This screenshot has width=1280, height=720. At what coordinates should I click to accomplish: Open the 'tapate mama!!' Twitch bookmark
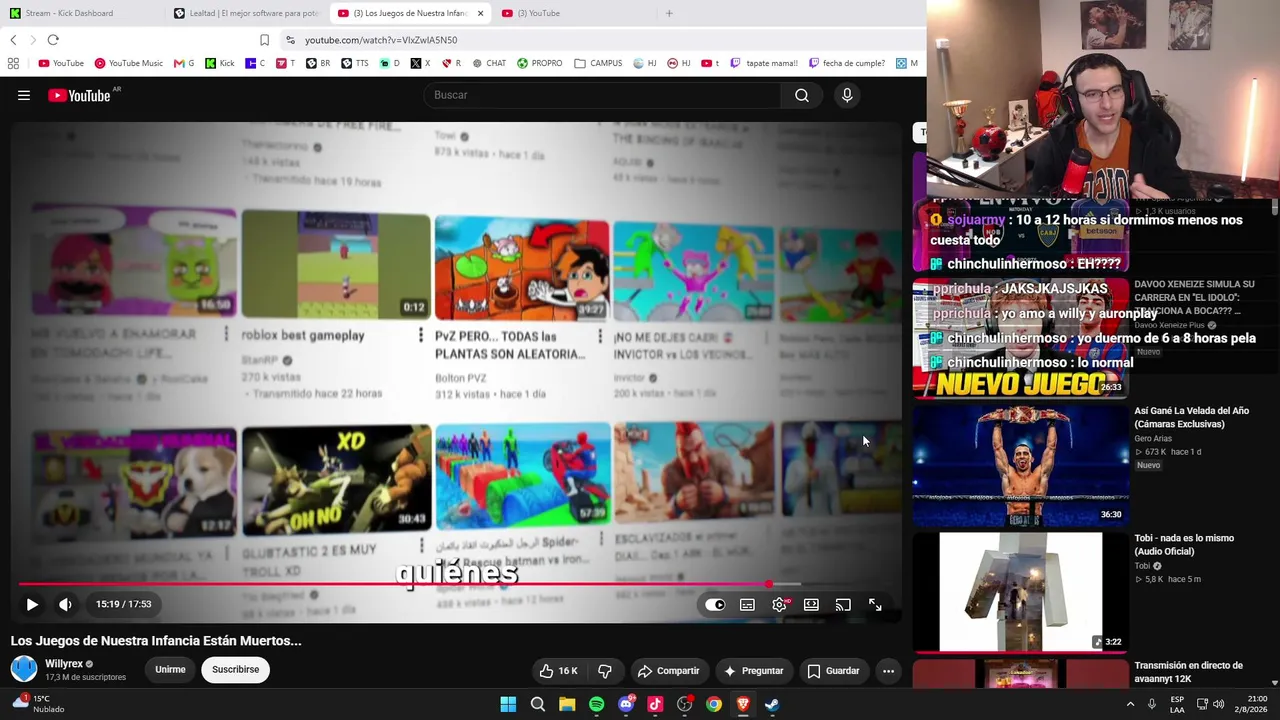(764, 63)
